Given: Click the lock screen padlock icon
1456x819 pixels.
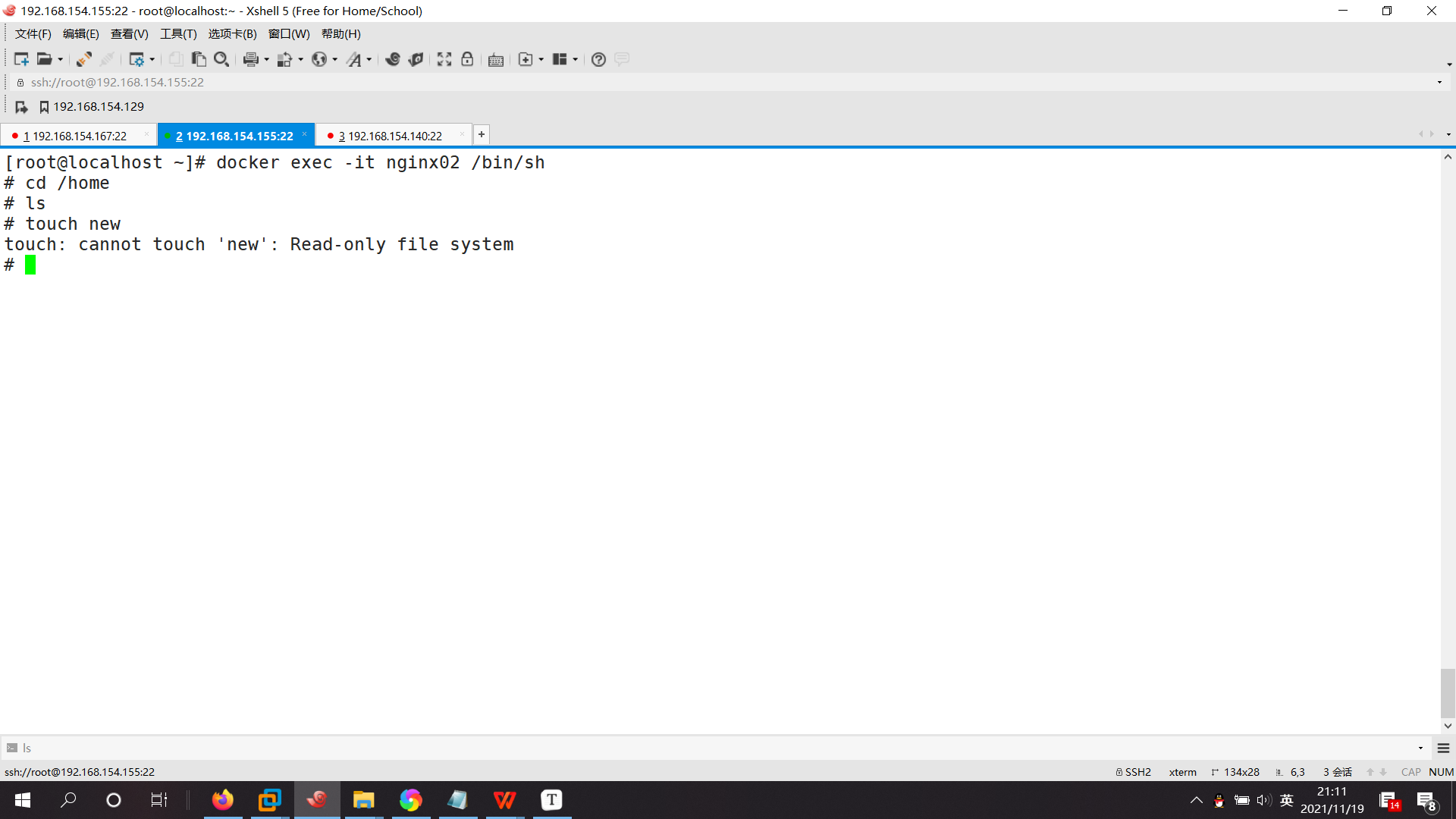Looking at the screenshot, I should click(x=467, y=59).
